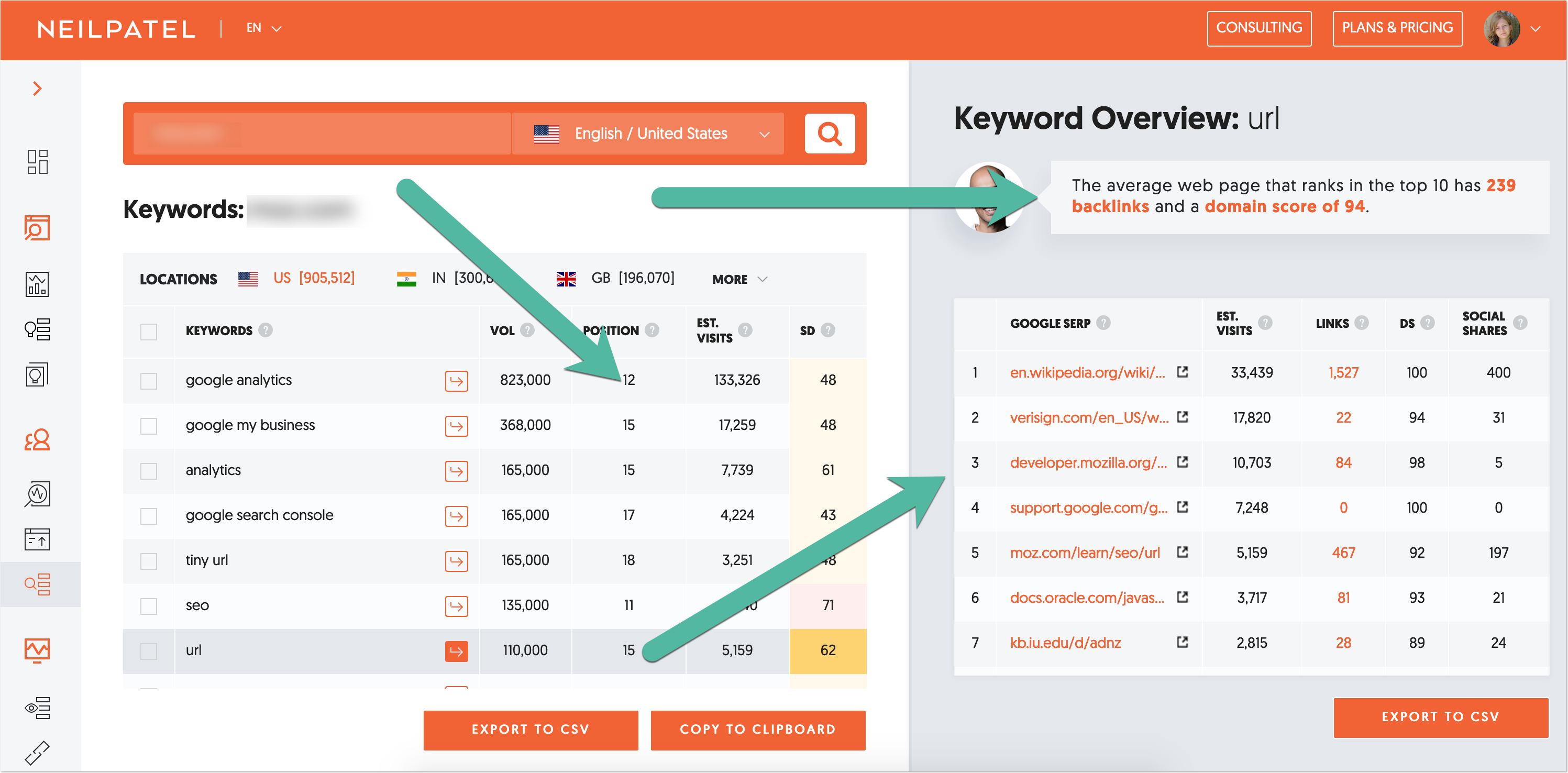Click the user profile avatar

1501,29
